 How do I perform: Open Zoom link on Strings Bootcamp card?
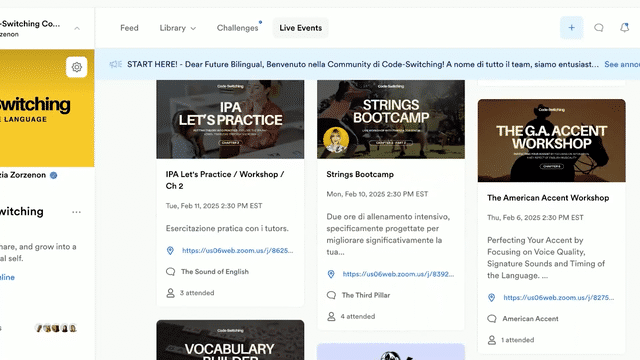pyautogui.click(x=398, y=274)
